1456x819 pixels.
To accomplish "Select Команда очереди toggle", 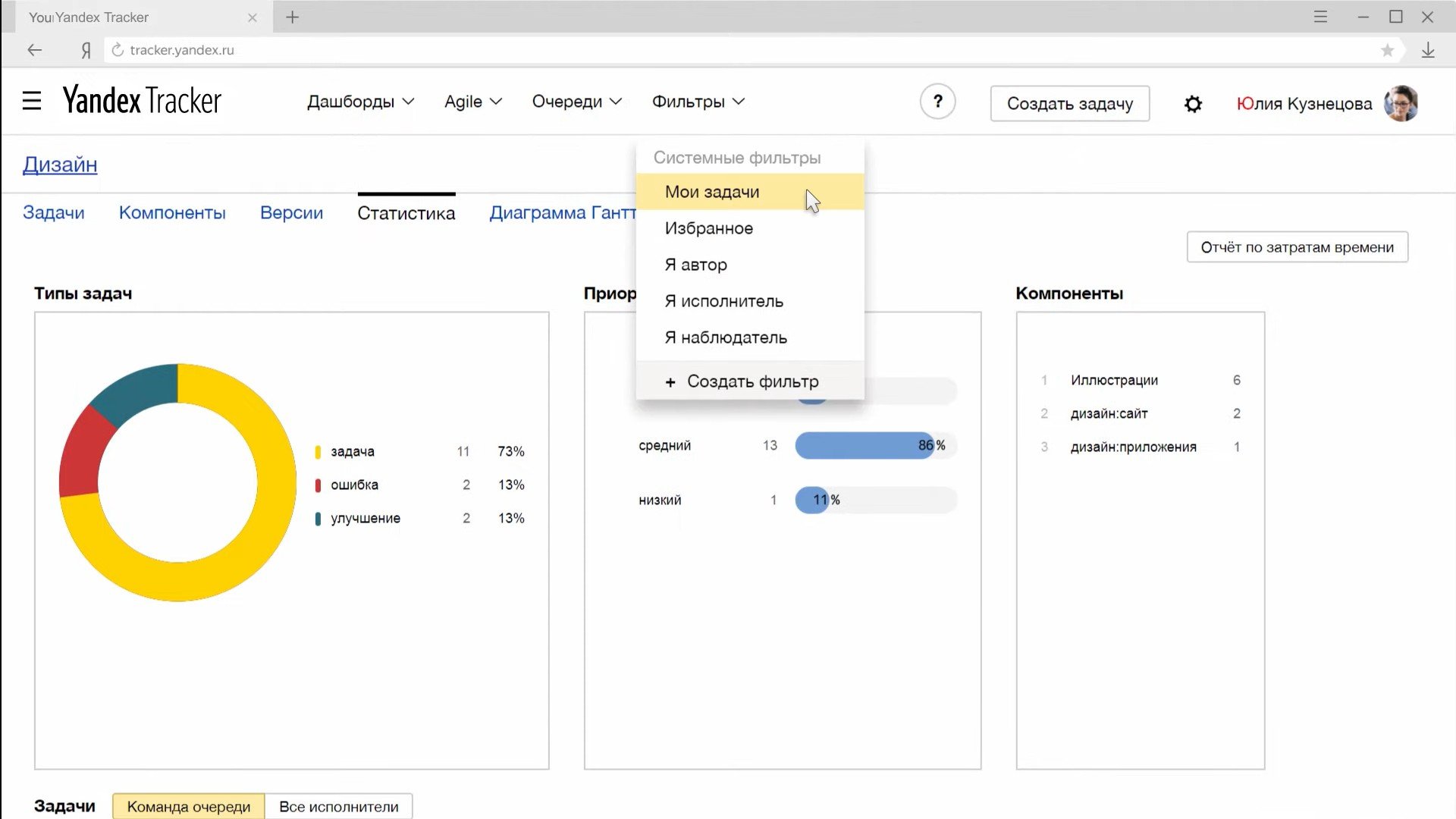I will 189,806.
